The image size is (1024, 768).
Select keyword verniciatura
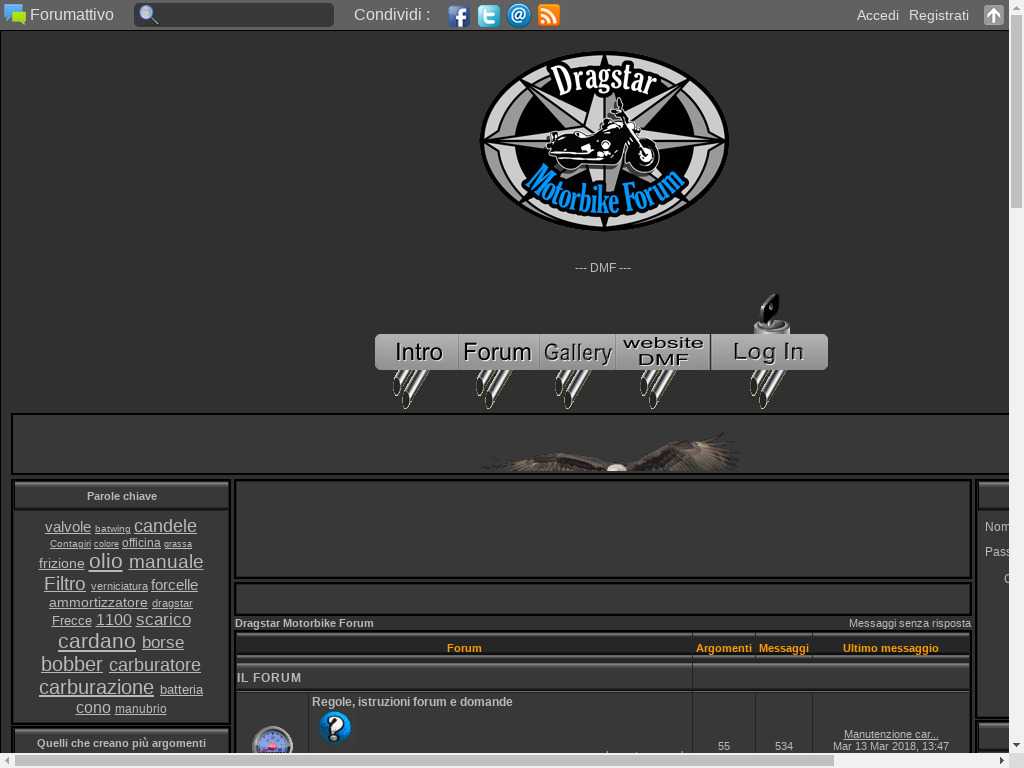[x=119, y=586]
